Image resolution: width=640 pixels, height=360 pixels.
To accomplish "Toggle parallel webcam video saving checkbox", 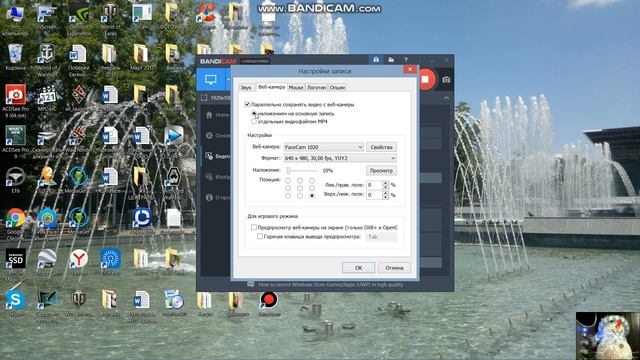I will (247, 104).
